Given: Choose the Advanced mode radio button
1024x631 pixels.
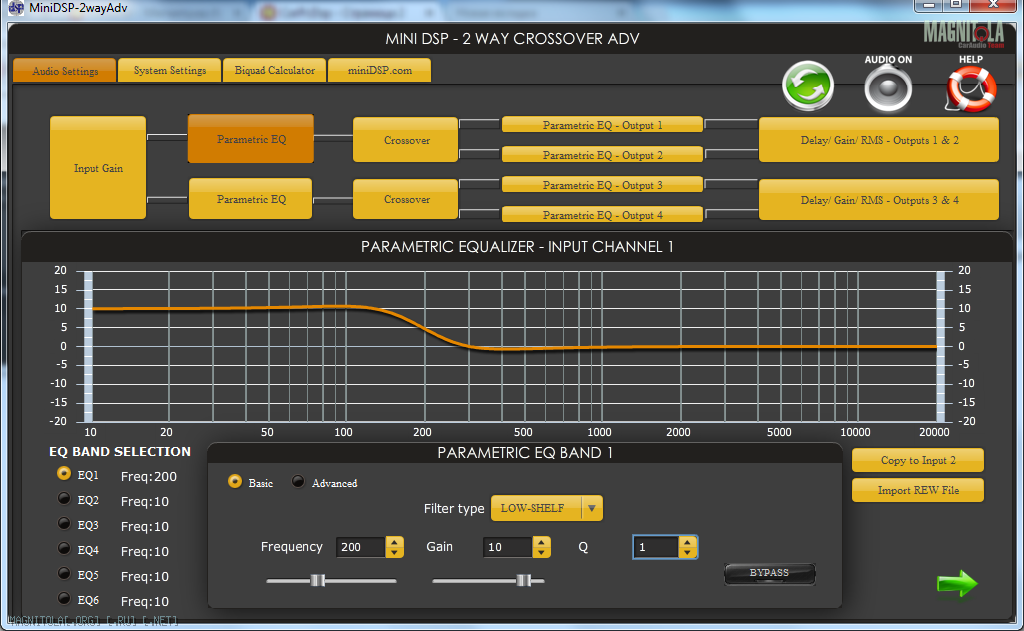Looking at the screenshot, I should pos(298,481).
